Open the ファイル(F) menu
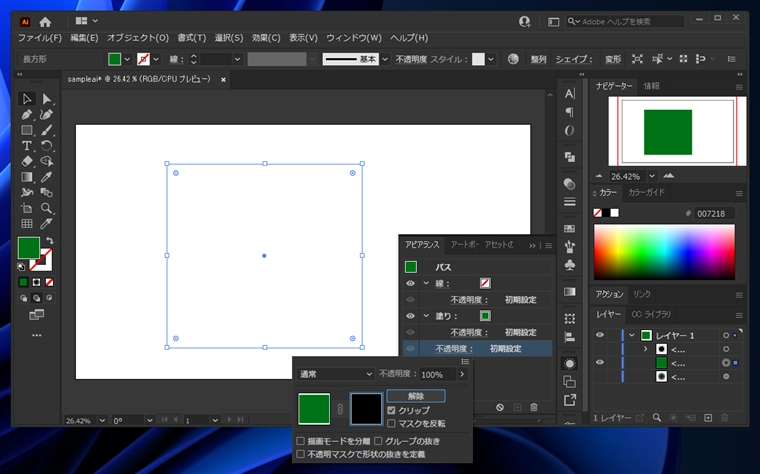This screenshot has height=474, width=760. 40,38
